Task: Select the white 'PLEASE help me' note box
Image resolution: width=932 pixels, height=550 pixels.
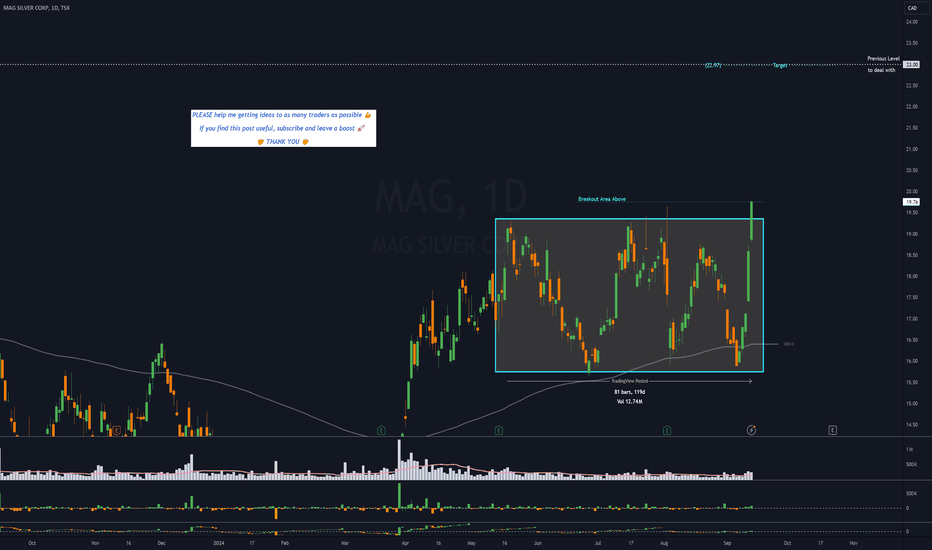Action: click(284, 128)
